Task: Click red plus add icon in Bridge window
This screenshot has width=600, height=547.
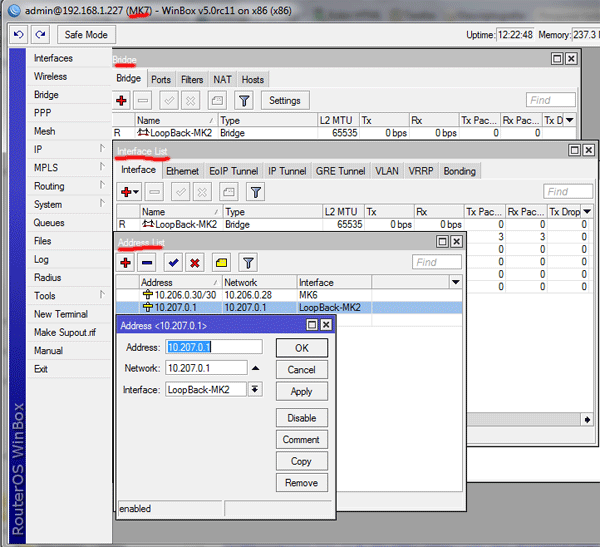Action: point(122,101)
